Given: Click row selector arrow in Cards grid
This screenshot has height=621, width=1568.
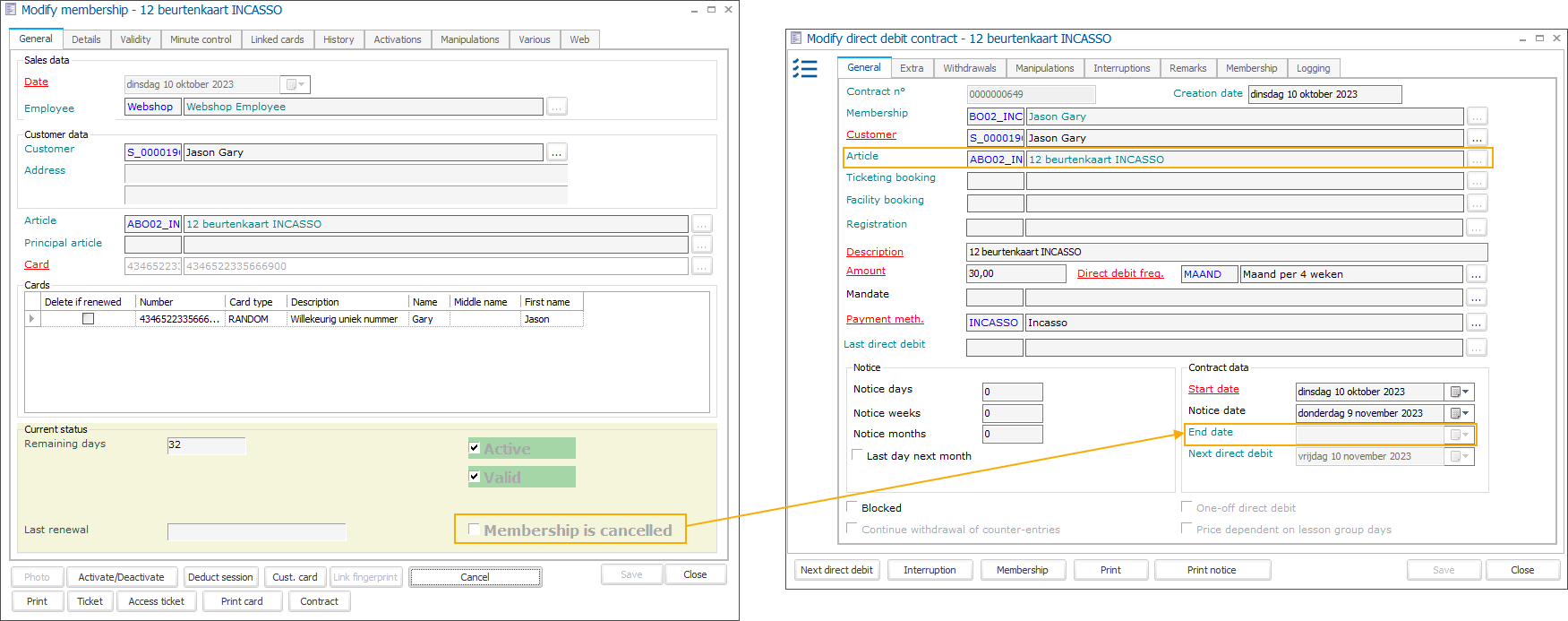Looking at the screenshot, I should (32, 319).
